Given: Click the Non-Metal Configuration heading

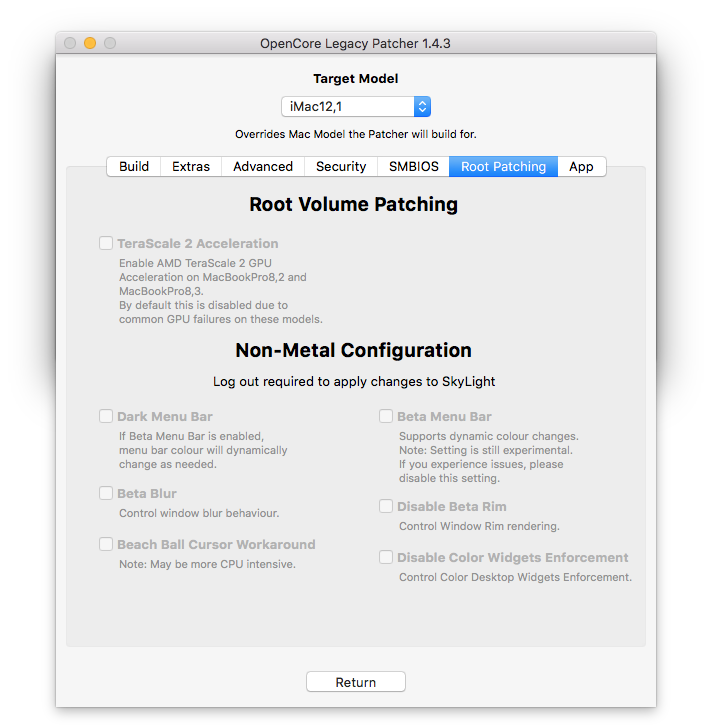Looking at the screenshot, I should pos(354,350).
